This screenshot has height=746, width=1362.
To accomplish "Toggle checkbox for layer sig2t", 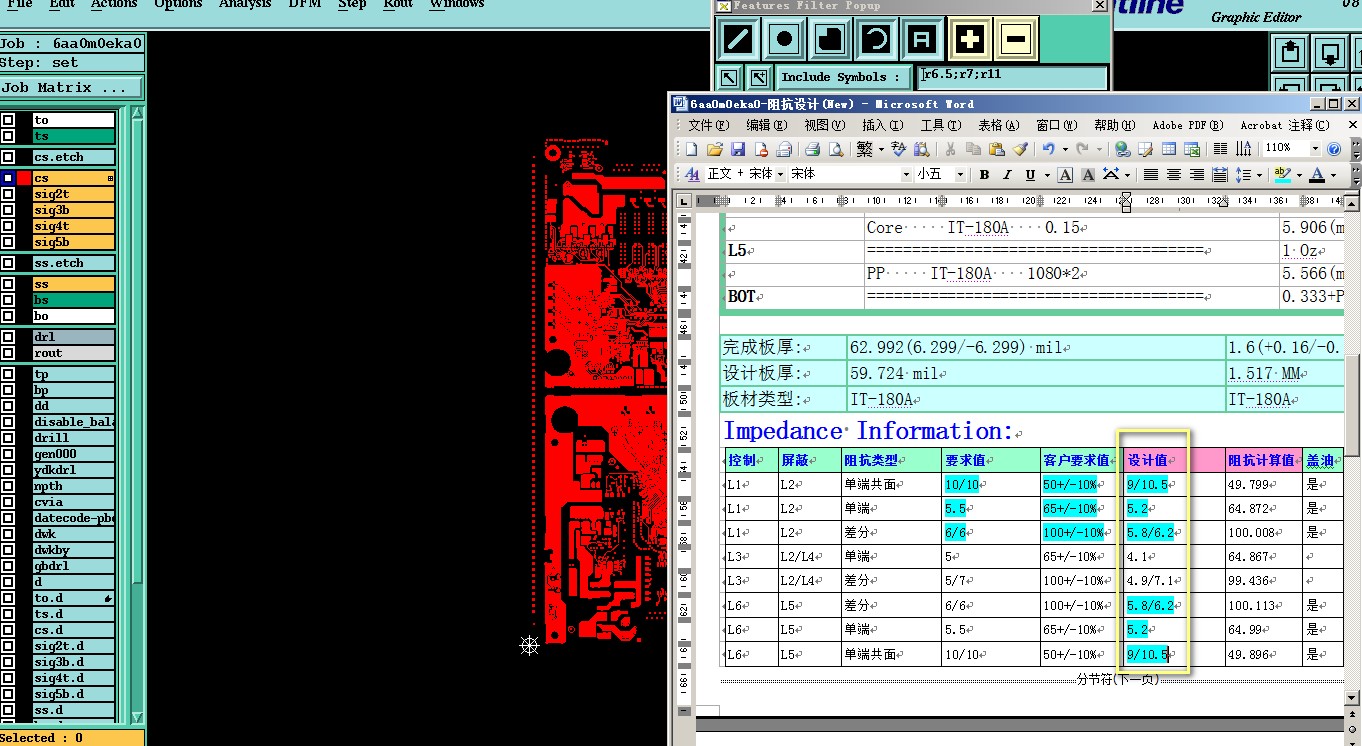I will pyautogui.click(x=8, y=194).
